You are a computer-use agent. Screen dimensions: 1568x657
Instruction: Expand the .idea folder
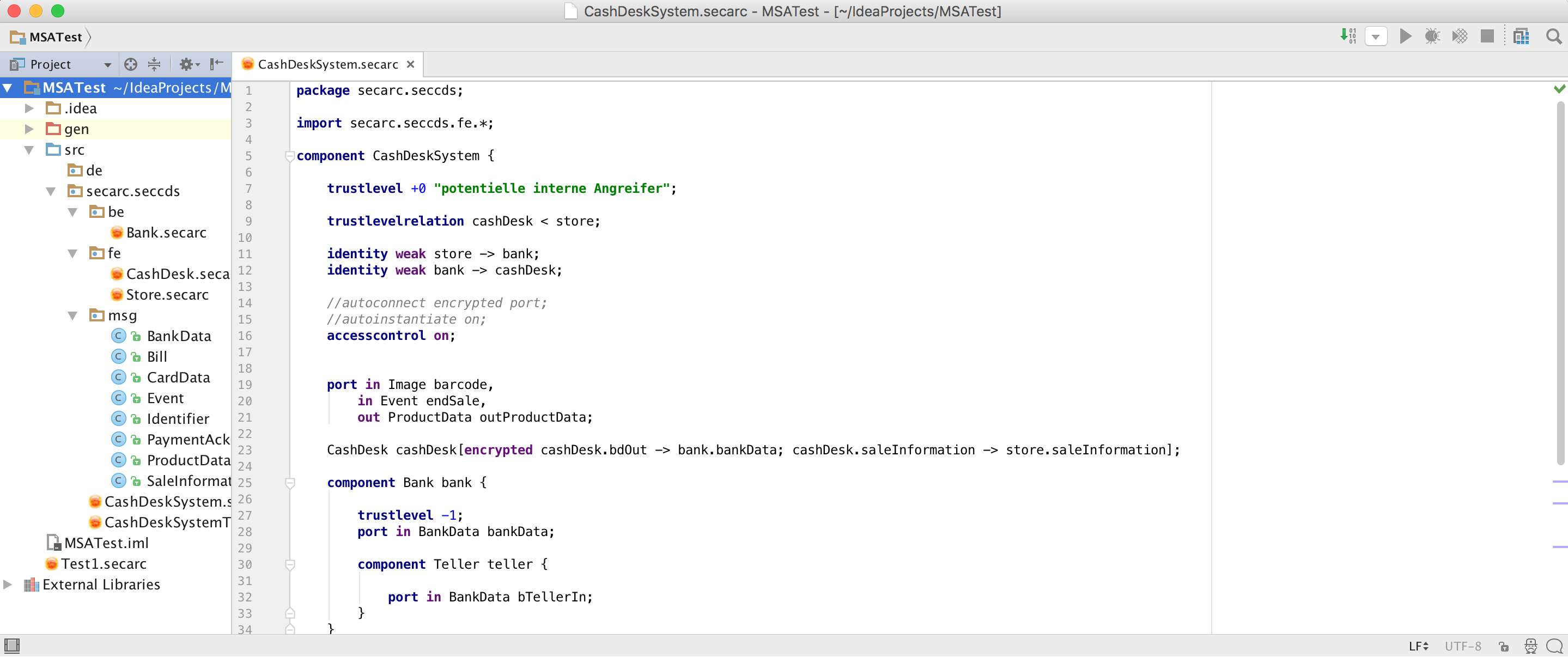click(x=29, y=108)
